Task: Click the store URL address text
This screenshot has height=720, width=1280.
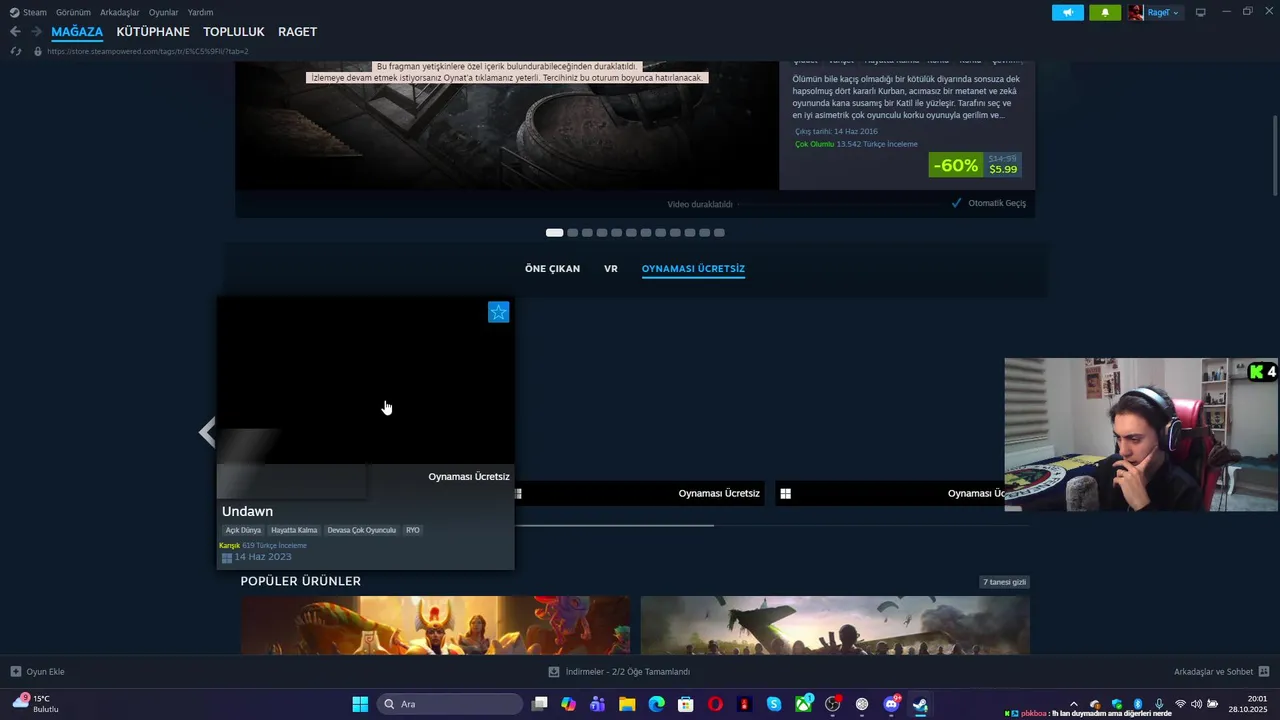Action: click(148, 51)
